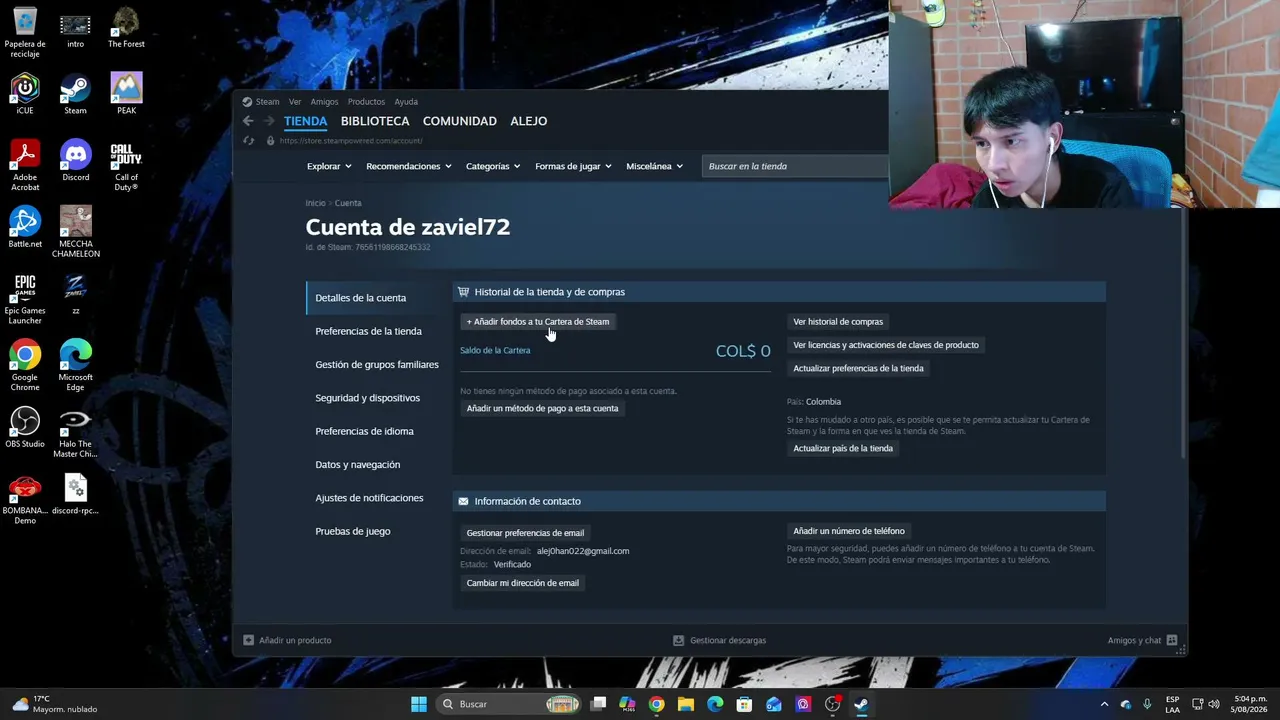This screenshot has height=720, width=1280.
Task: Expand the Recomendaciones dropdown
Action: [x=408, y=166]
